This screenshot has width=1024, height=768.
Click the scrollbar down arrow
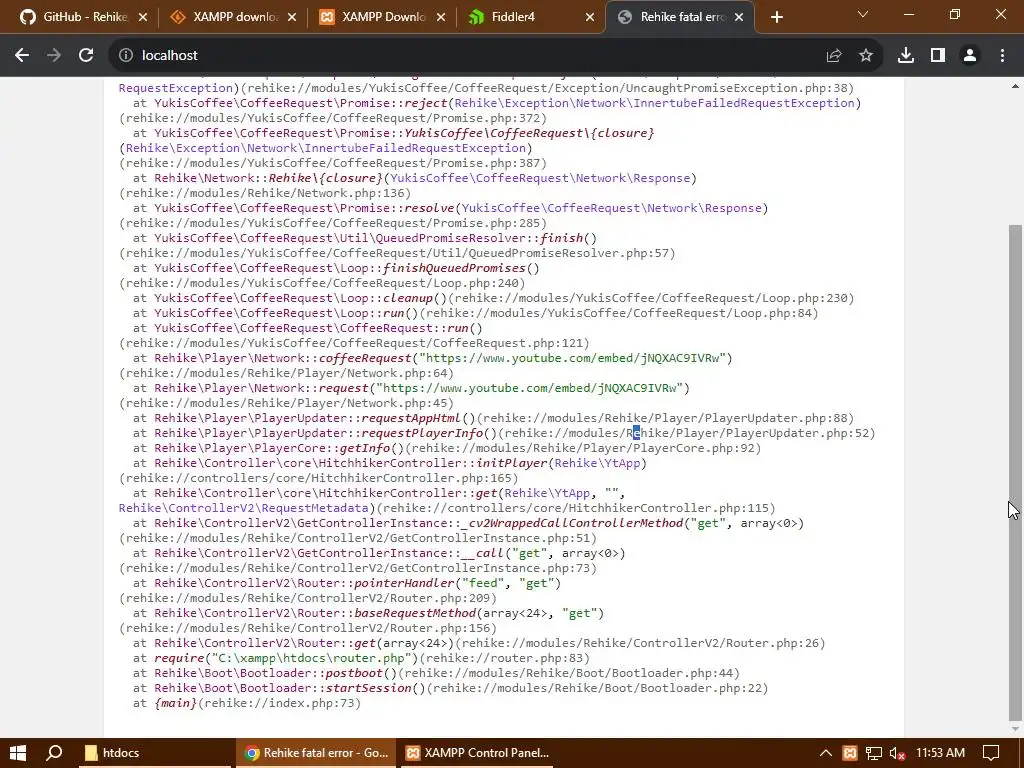point(1015,729)
